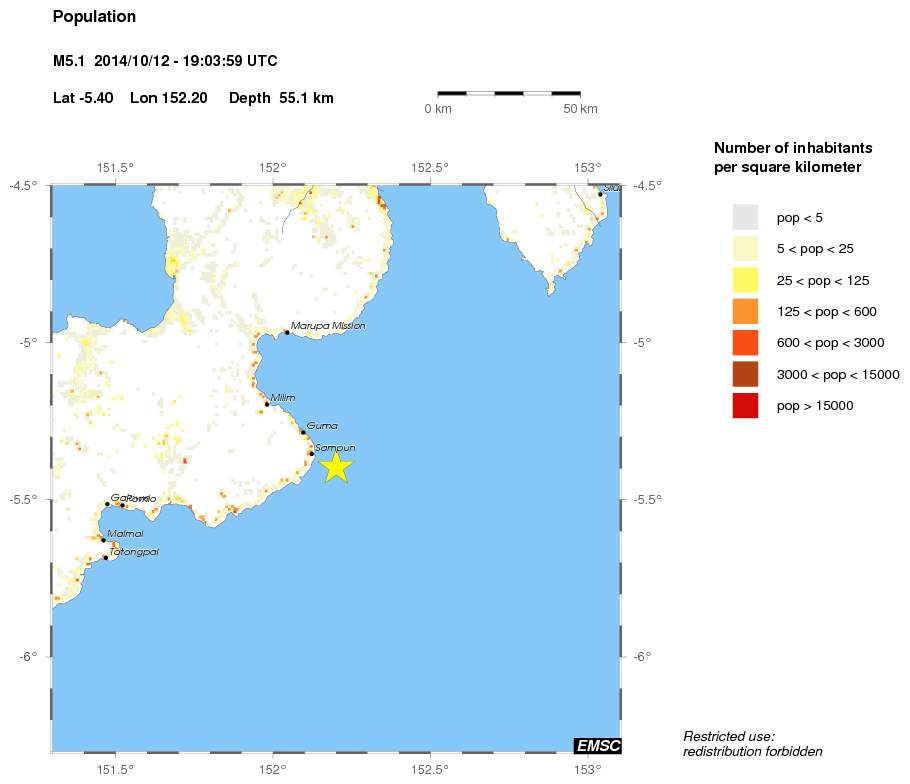Viewport: 910px width, 784px height.
Task: Click the Totongpal location dot
Action: 105,558
